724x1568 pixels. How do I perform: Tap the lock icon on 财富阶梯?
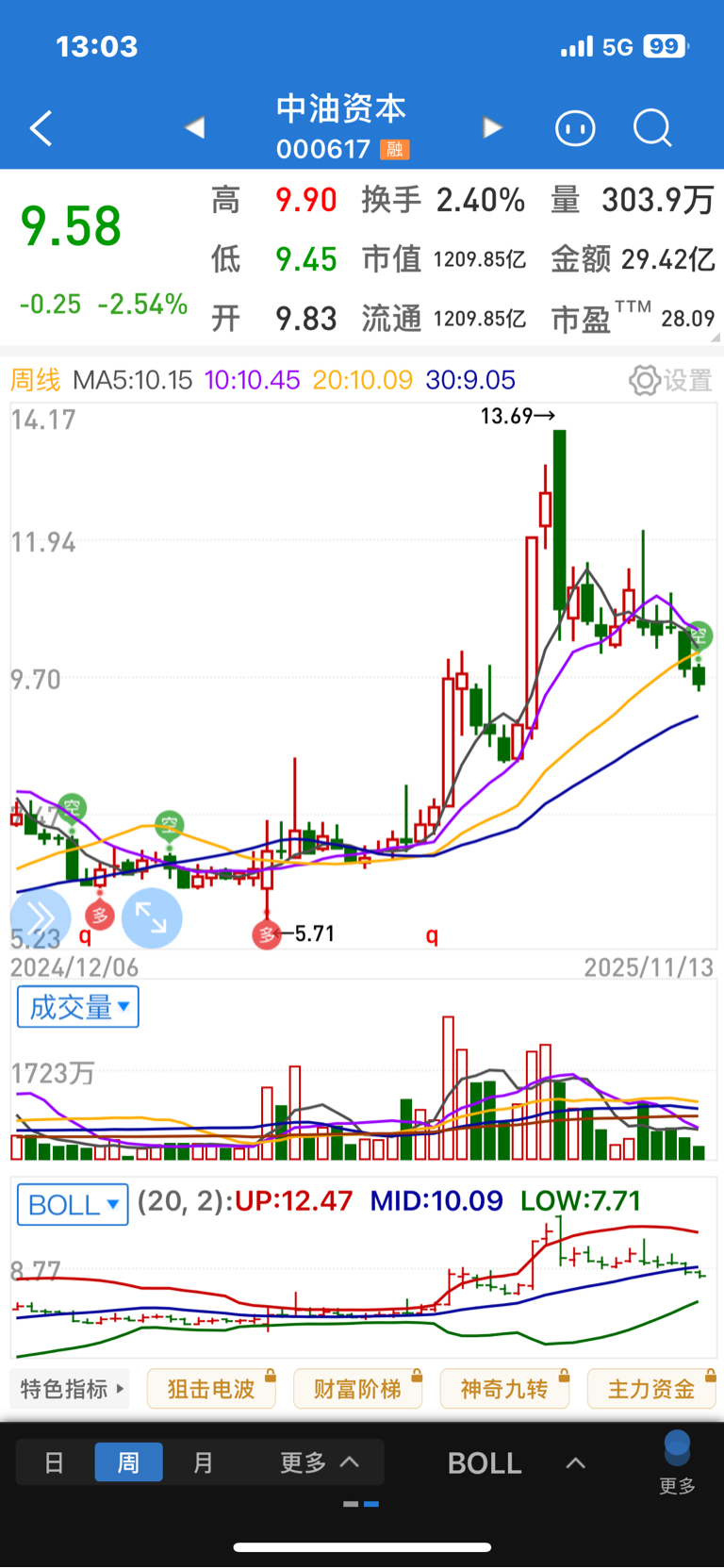(x=417, y=1377)
